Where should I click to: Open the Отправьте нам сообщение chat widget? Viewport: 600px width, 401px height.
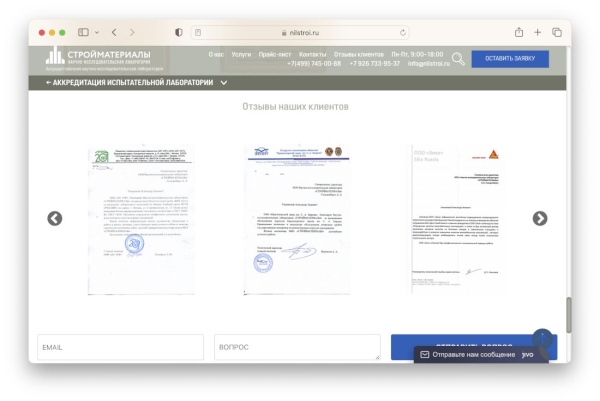click(x=481, y=355)
